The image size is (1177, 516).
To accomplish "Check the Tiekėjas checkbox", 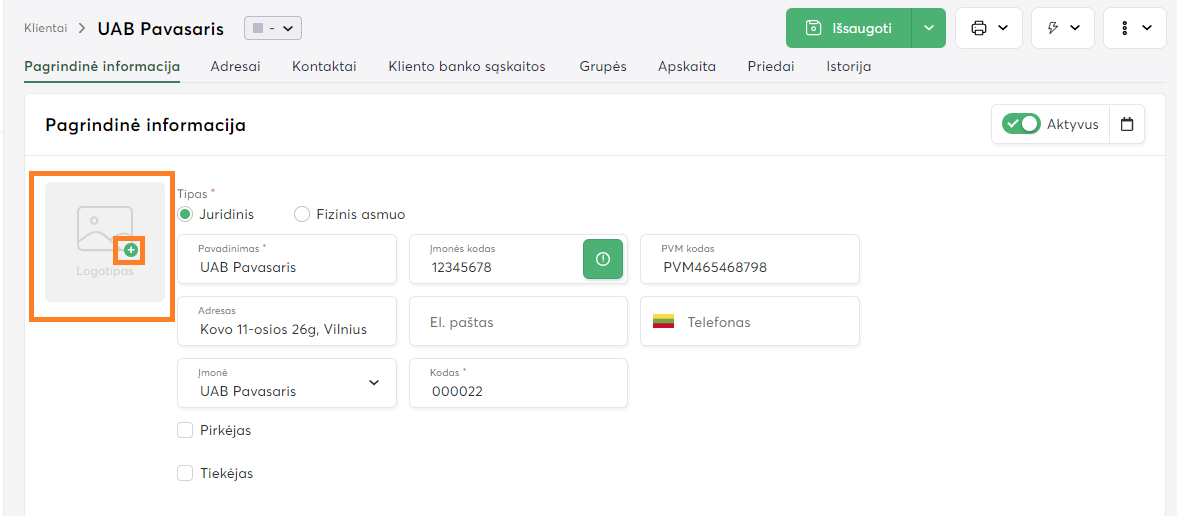I will point(185,473).
